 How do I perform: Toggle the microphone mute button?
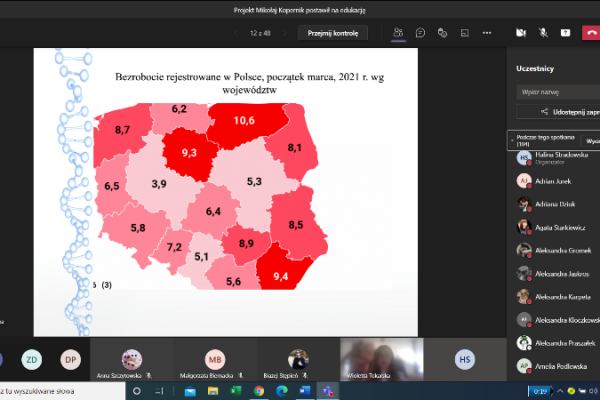pos(544,32)
